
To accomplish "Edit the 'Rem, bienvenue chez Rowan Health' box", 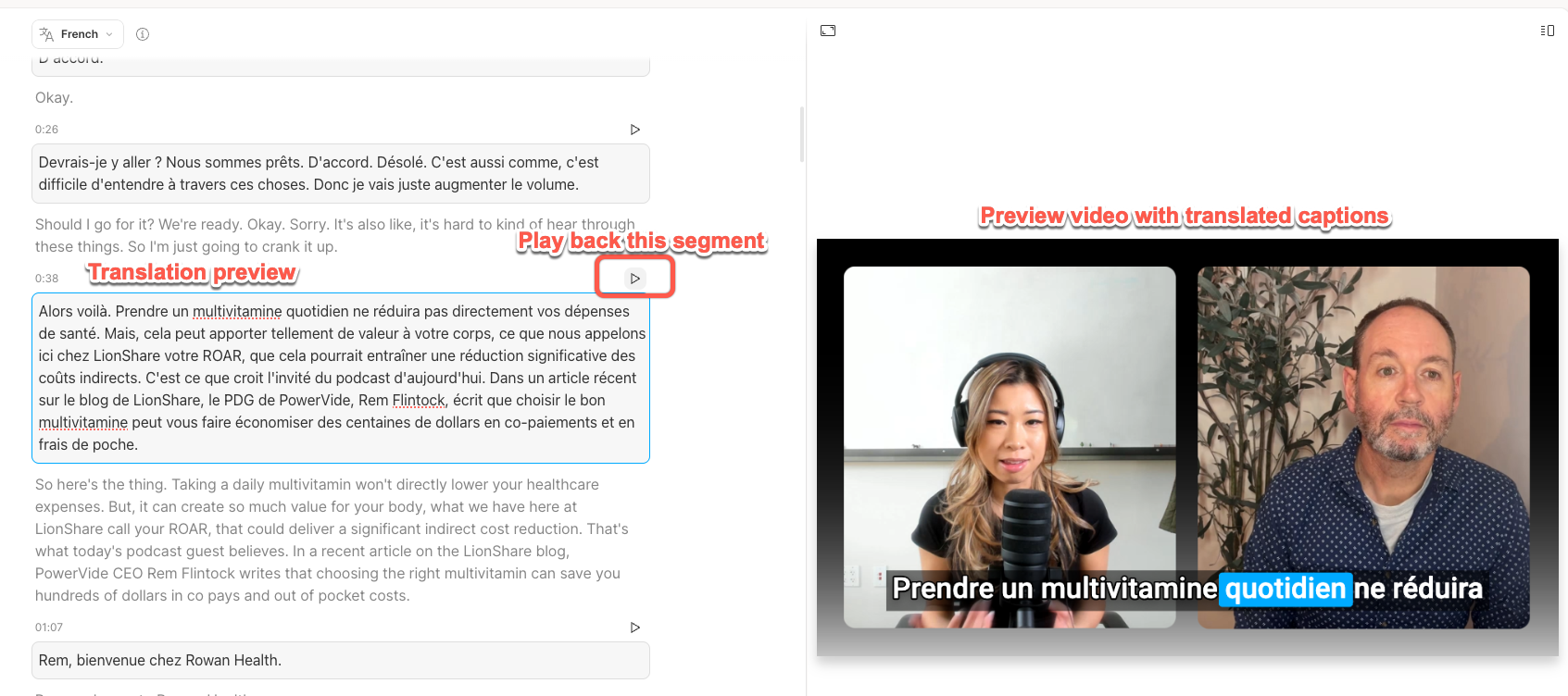I will point(341,660).
